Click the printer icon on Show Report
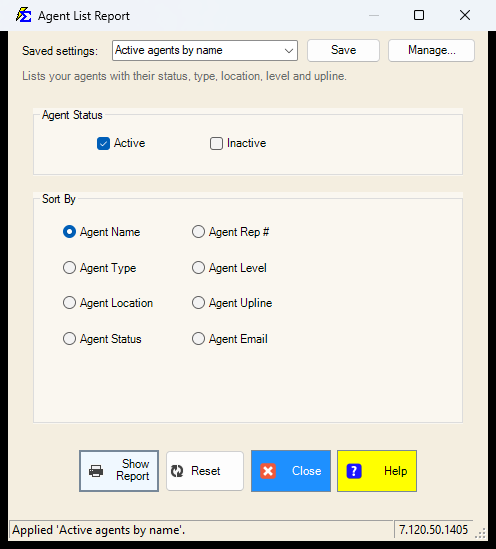The width and height of the screenshot is (496, 549). click(96, 471)
